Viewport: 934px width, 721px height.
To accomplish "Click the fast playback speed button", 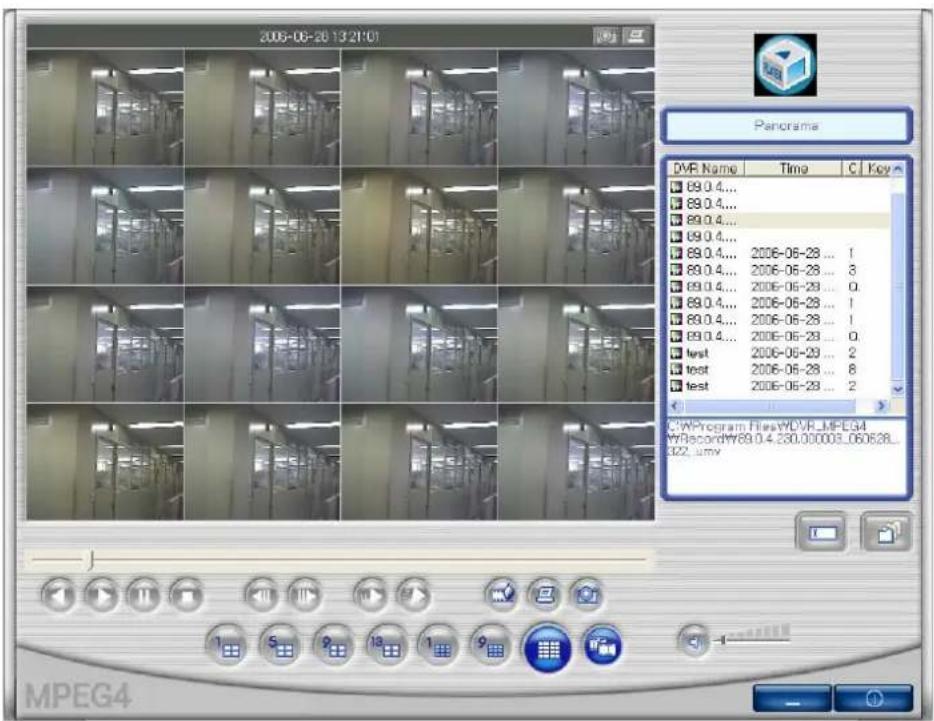I will coord(413,595).
